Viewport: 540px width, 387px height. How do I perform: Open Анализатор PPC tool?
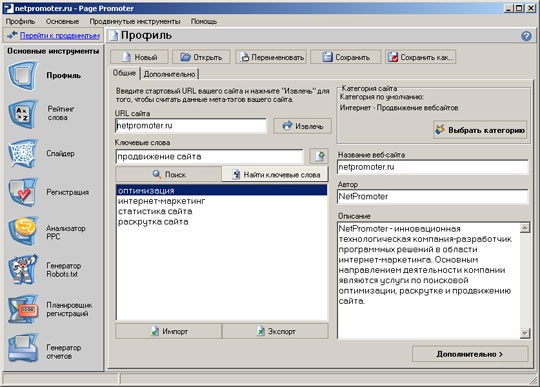click(x=47, y=231)
